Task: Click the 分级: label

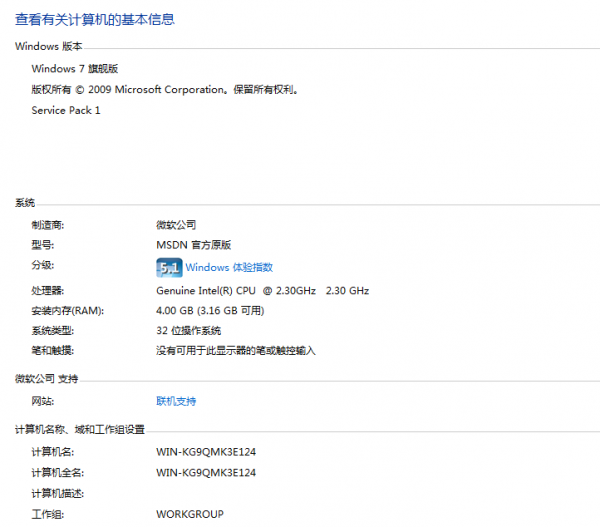Action: click(43, 265)
